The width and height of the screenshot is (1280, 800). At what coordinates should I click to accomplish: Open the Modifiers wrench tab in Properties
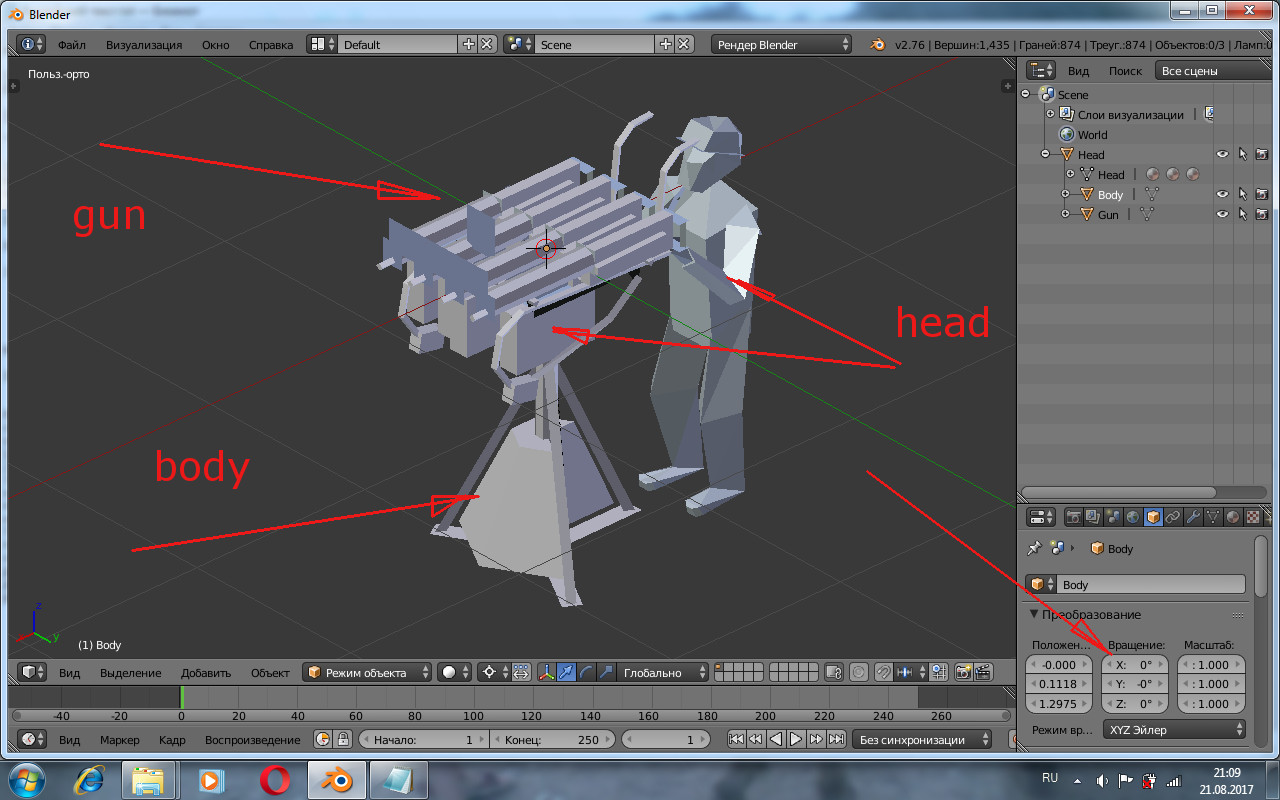click(x=1192, y=517)
